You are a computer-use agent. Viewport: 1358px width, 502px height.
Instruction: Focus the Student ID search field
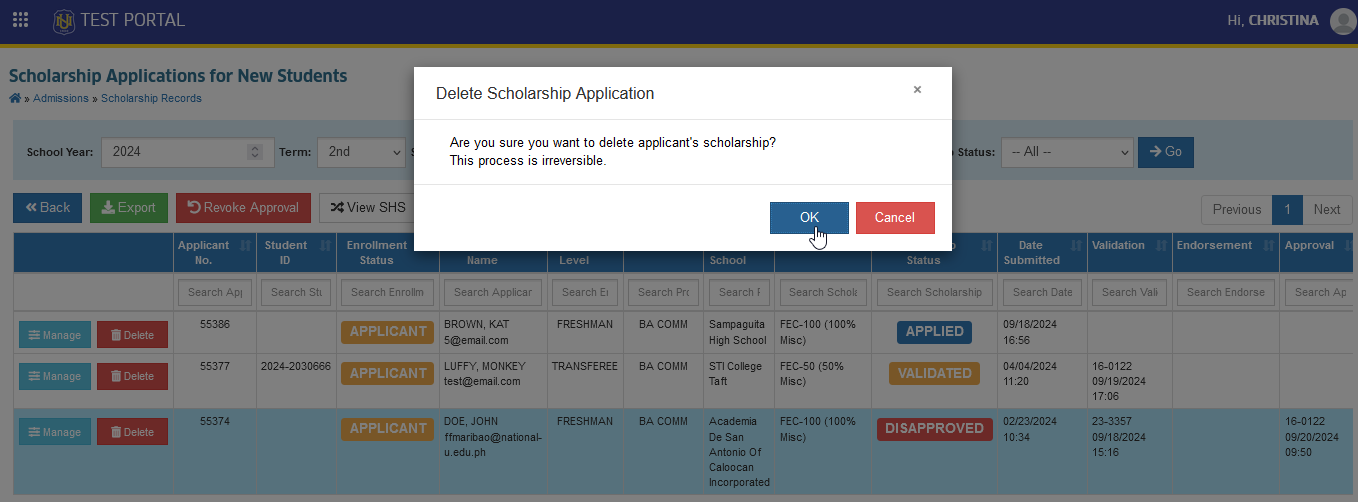point(296,292)
